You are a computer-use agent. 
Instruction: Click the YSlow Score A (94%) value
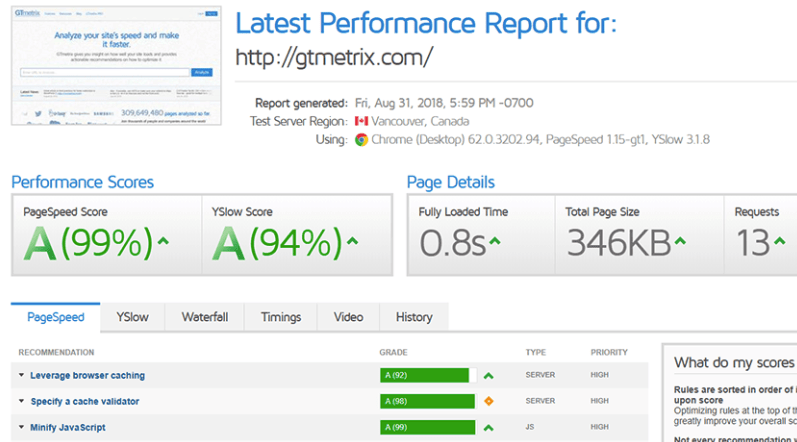pyautogui.click(x=278, y=243)
